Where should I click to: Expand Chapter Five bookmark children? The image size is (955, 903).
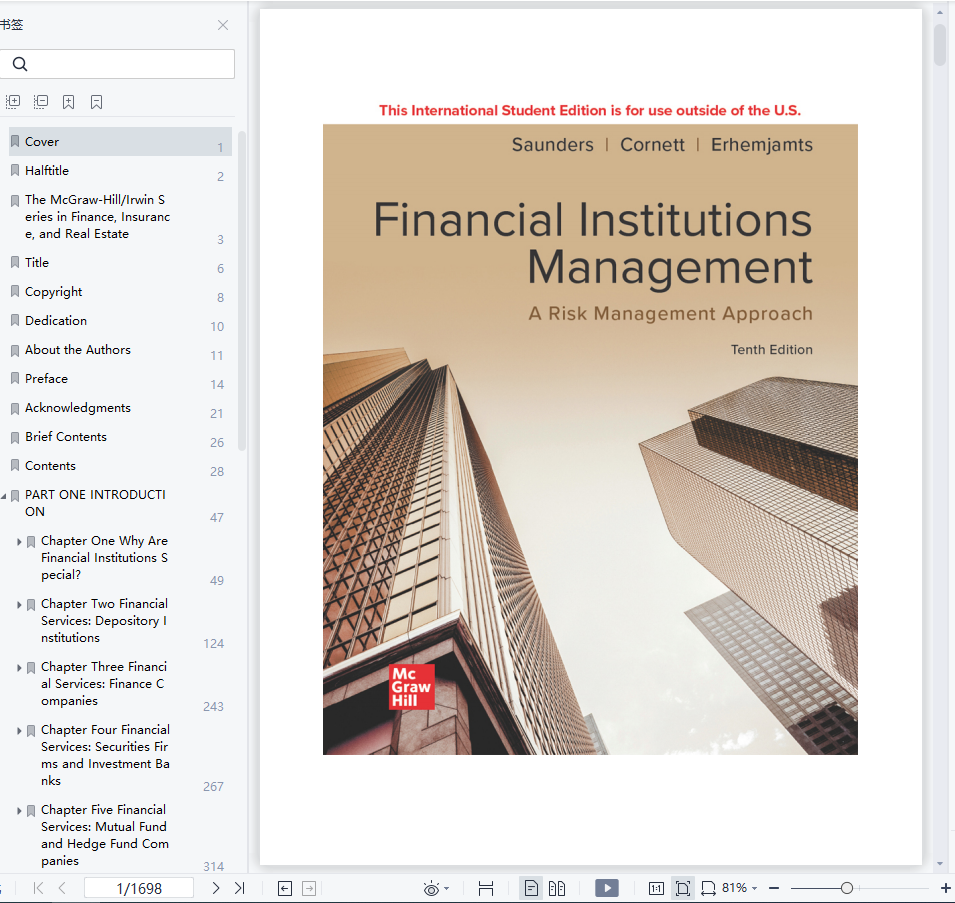click(x=19, y=810)
